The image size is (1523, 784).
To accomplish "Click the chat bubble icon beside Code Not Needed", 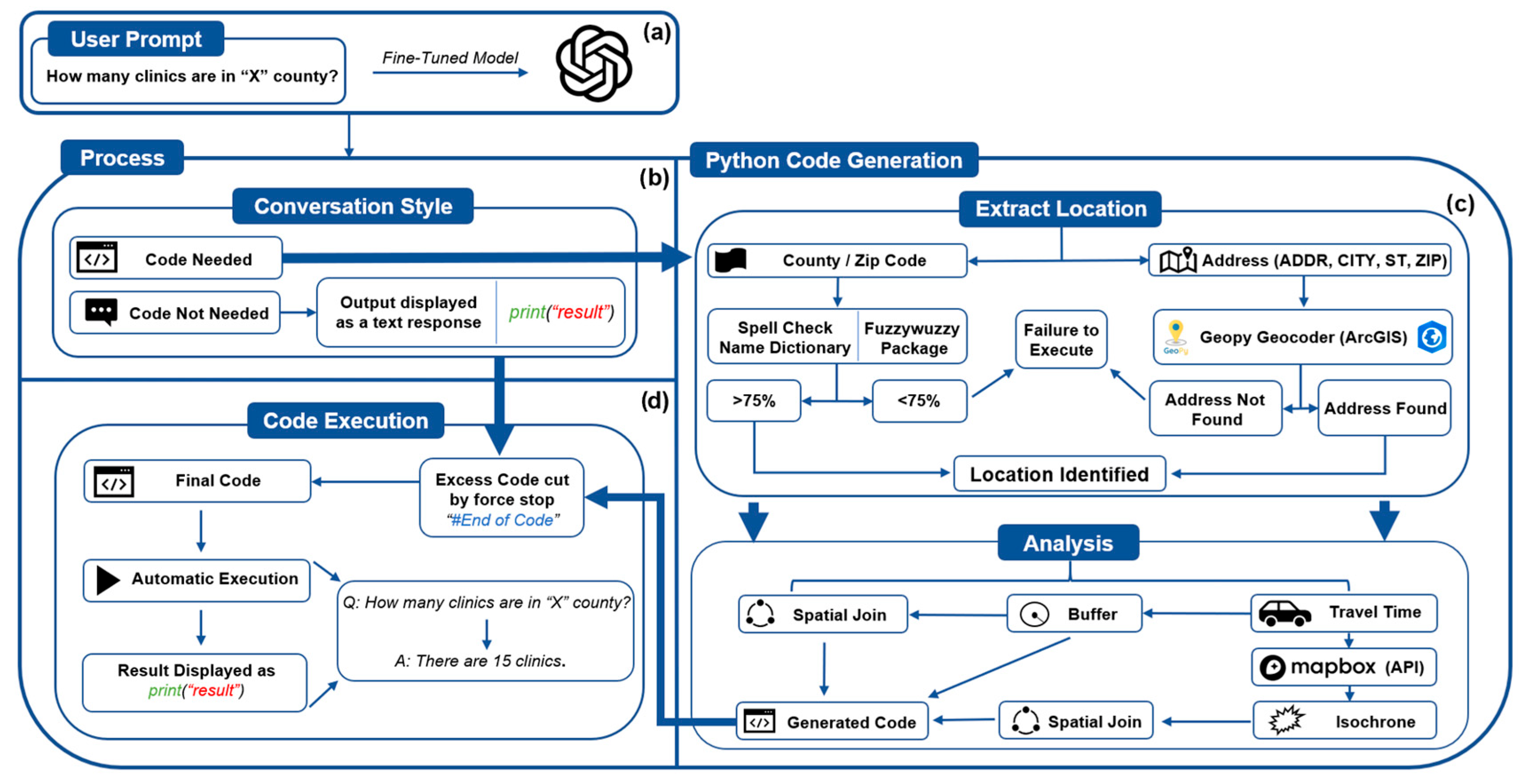I will click(101, 312).
